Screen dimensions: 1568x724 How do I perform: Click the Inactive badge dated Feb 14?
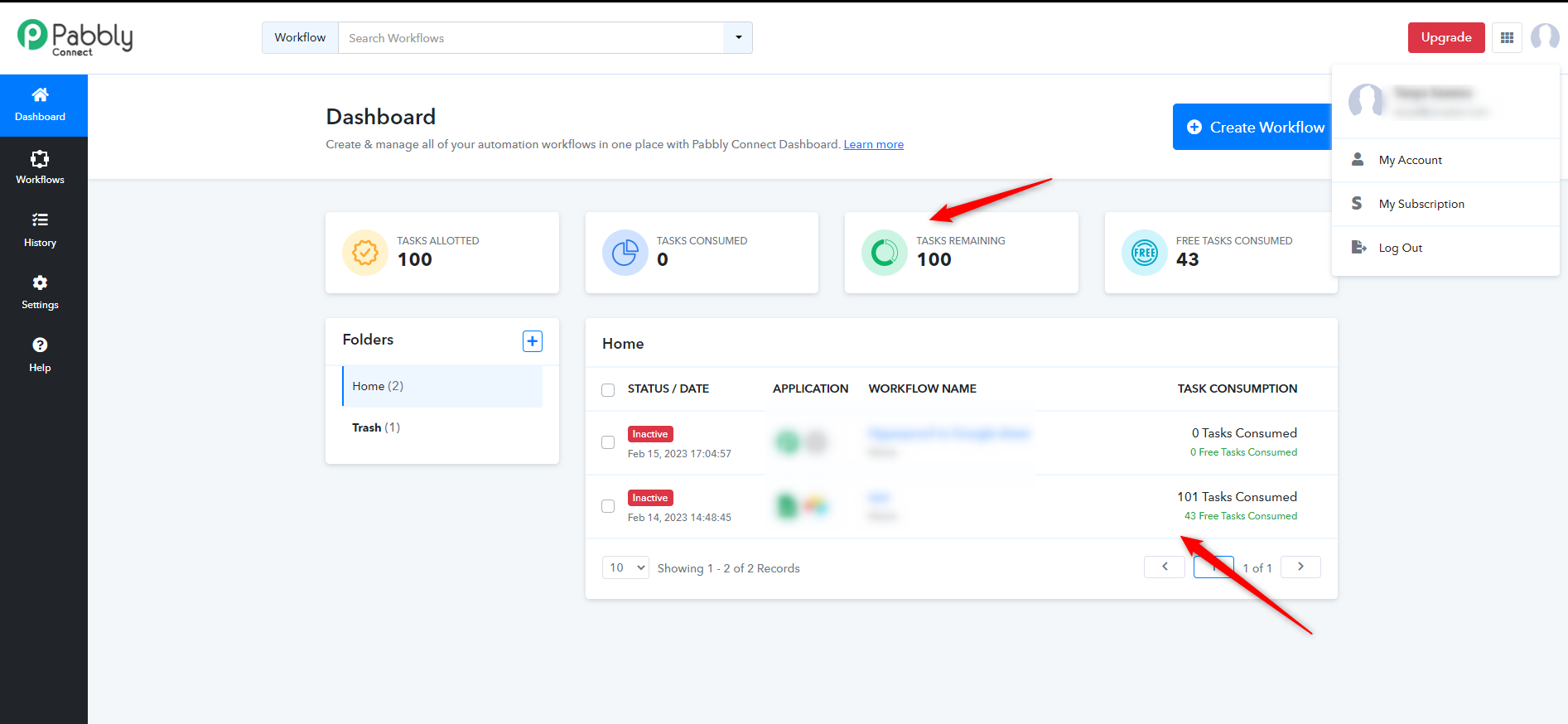[650, 498]
